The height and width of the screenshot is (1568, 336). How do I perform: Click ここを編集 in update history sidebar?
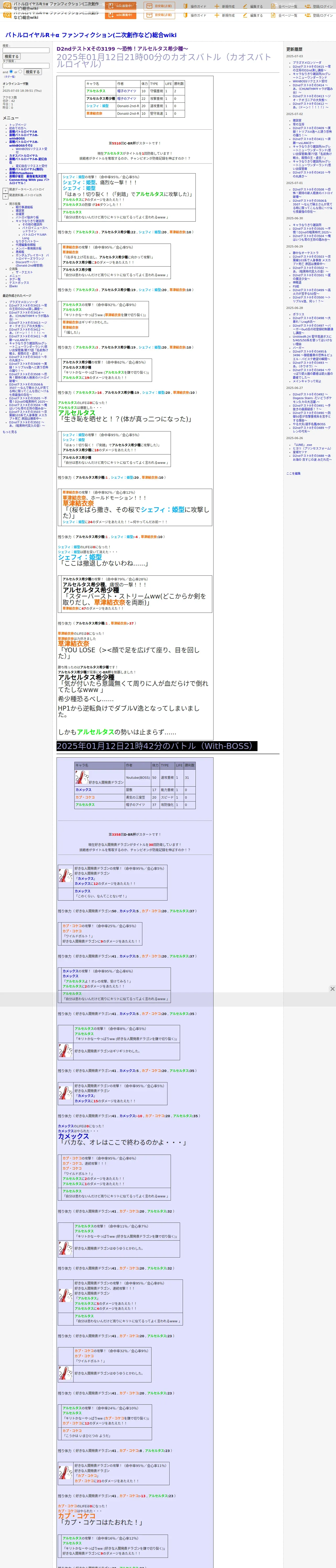(x=293, y=473)
